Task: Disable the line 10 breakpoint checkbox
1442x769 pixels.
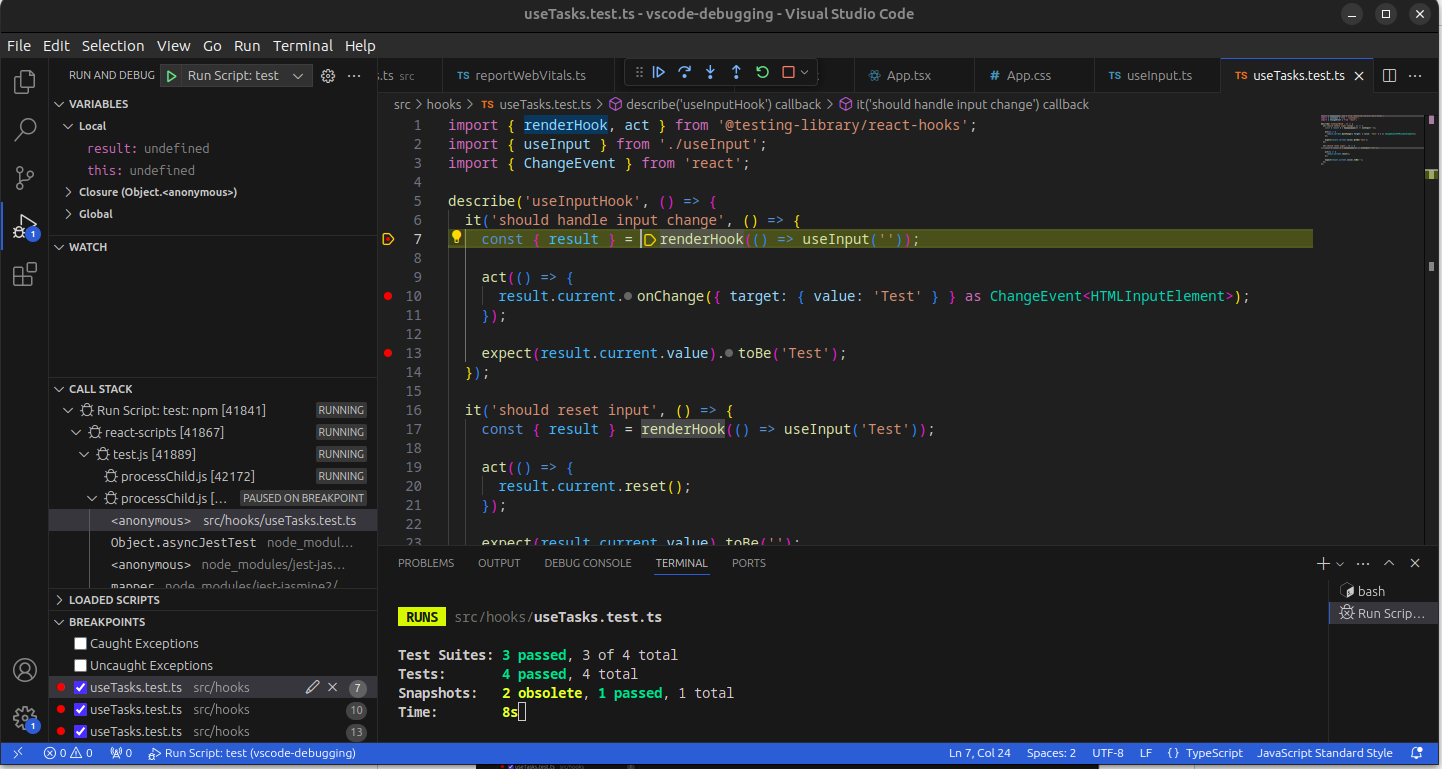Action: click(x=81, y=710)
